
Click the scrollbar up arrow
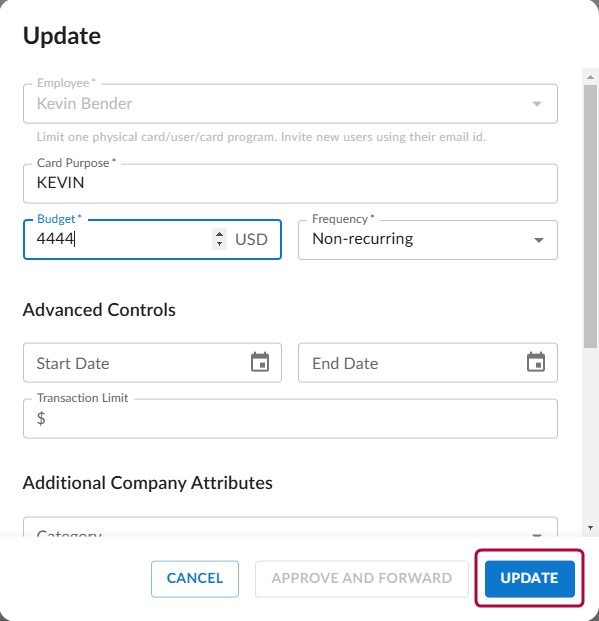[x=590, y=77]
